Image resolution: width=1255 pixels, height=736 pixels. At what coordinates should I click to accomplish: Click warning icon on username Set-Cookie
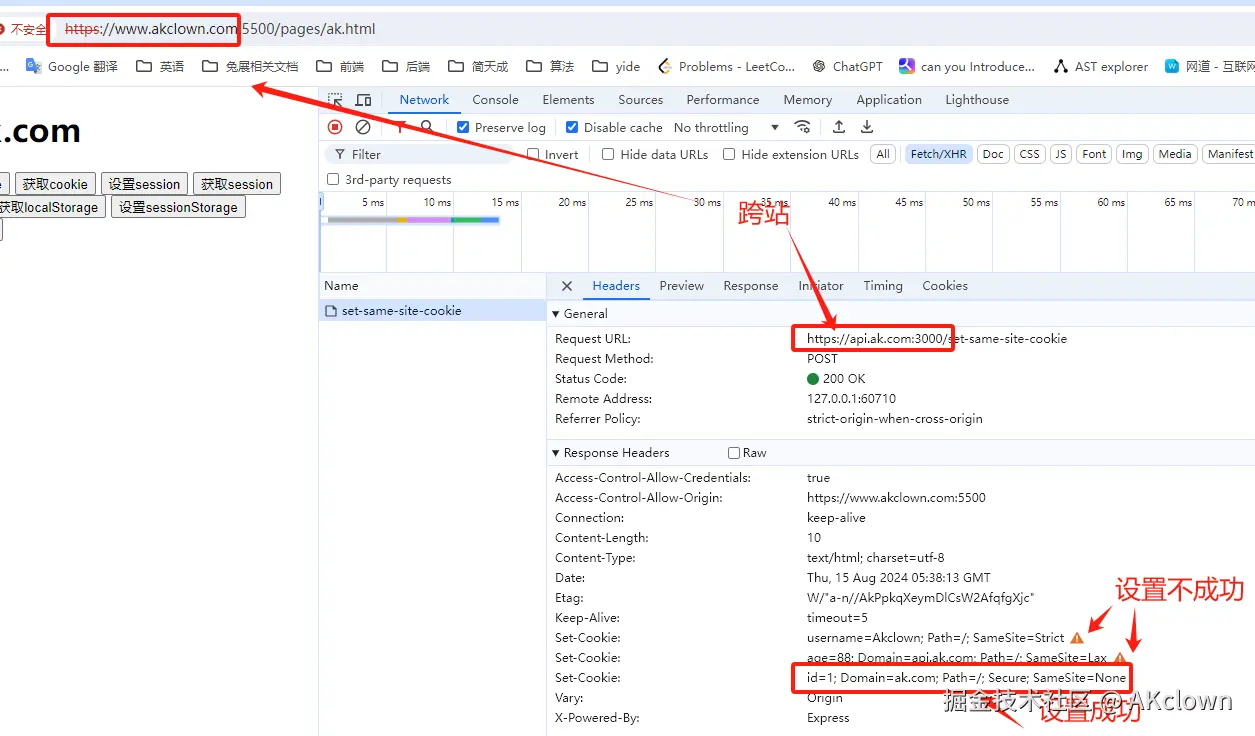pos(1076,638)
